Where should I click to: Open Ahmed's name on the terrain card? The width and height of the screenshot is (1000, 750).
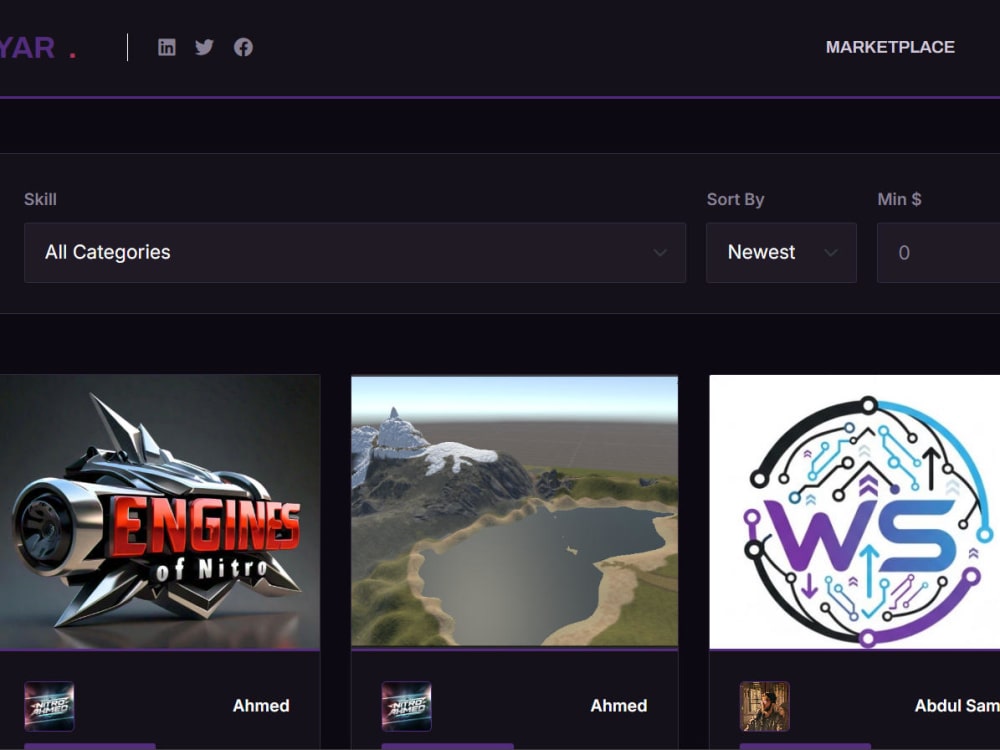point(619,706)
